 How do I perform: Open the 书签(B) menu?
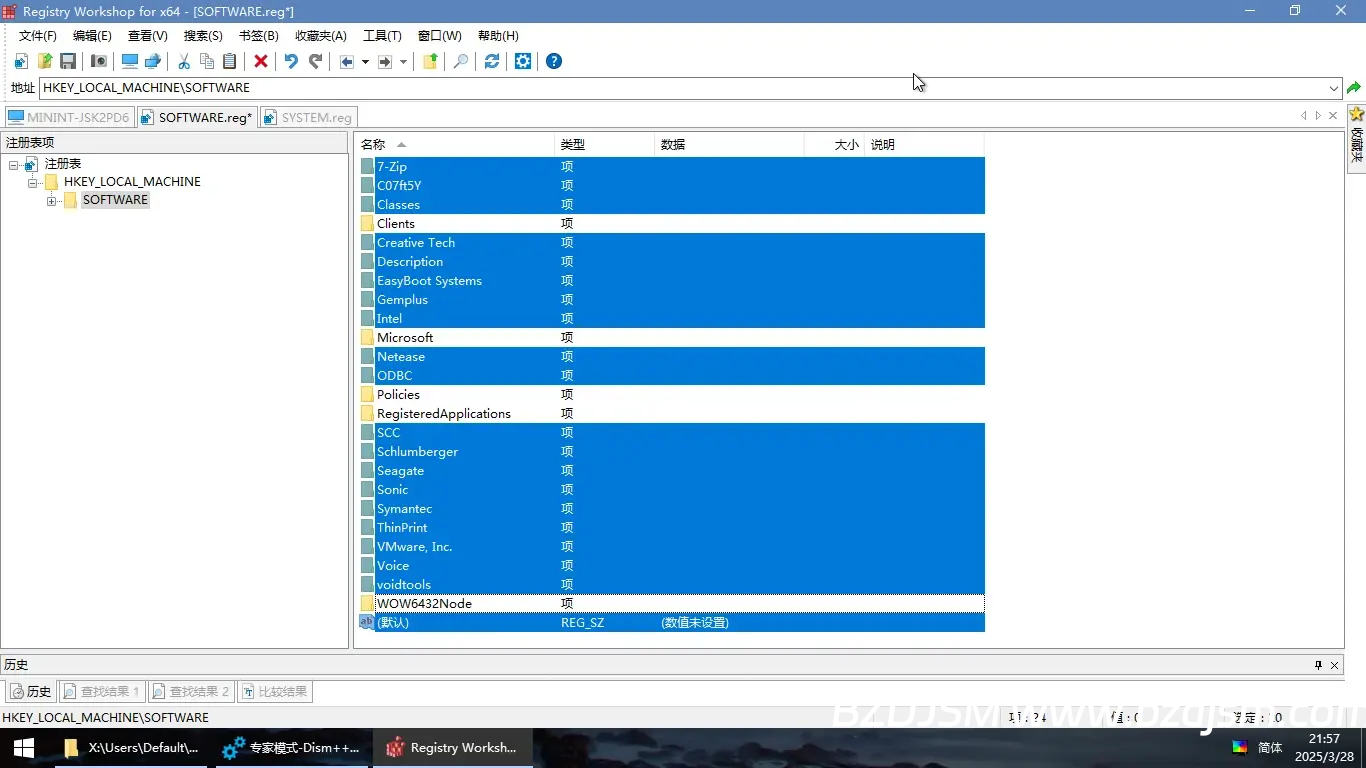pyautogui.click(x=259, y=36)
